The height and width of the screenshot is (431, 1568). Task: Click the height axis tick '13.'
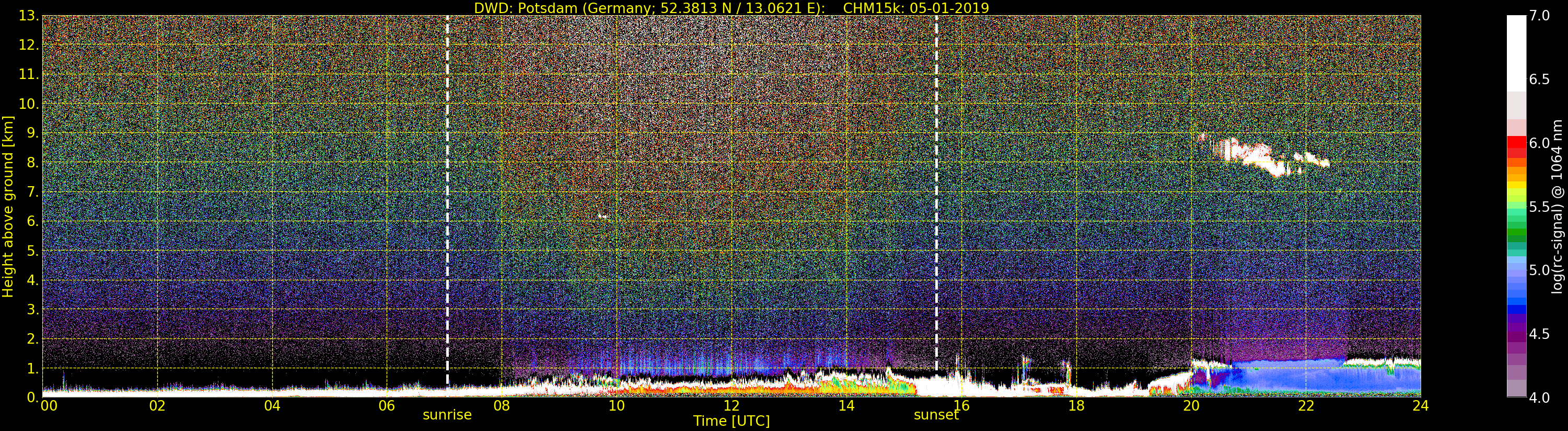[29, 16]
